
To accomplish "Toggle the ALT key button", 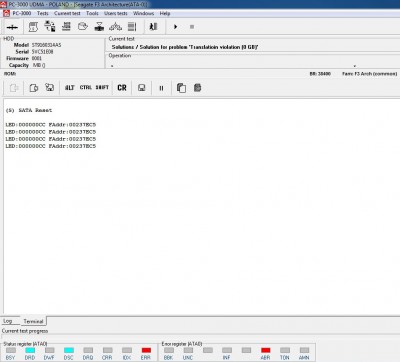I will (69, 88).
